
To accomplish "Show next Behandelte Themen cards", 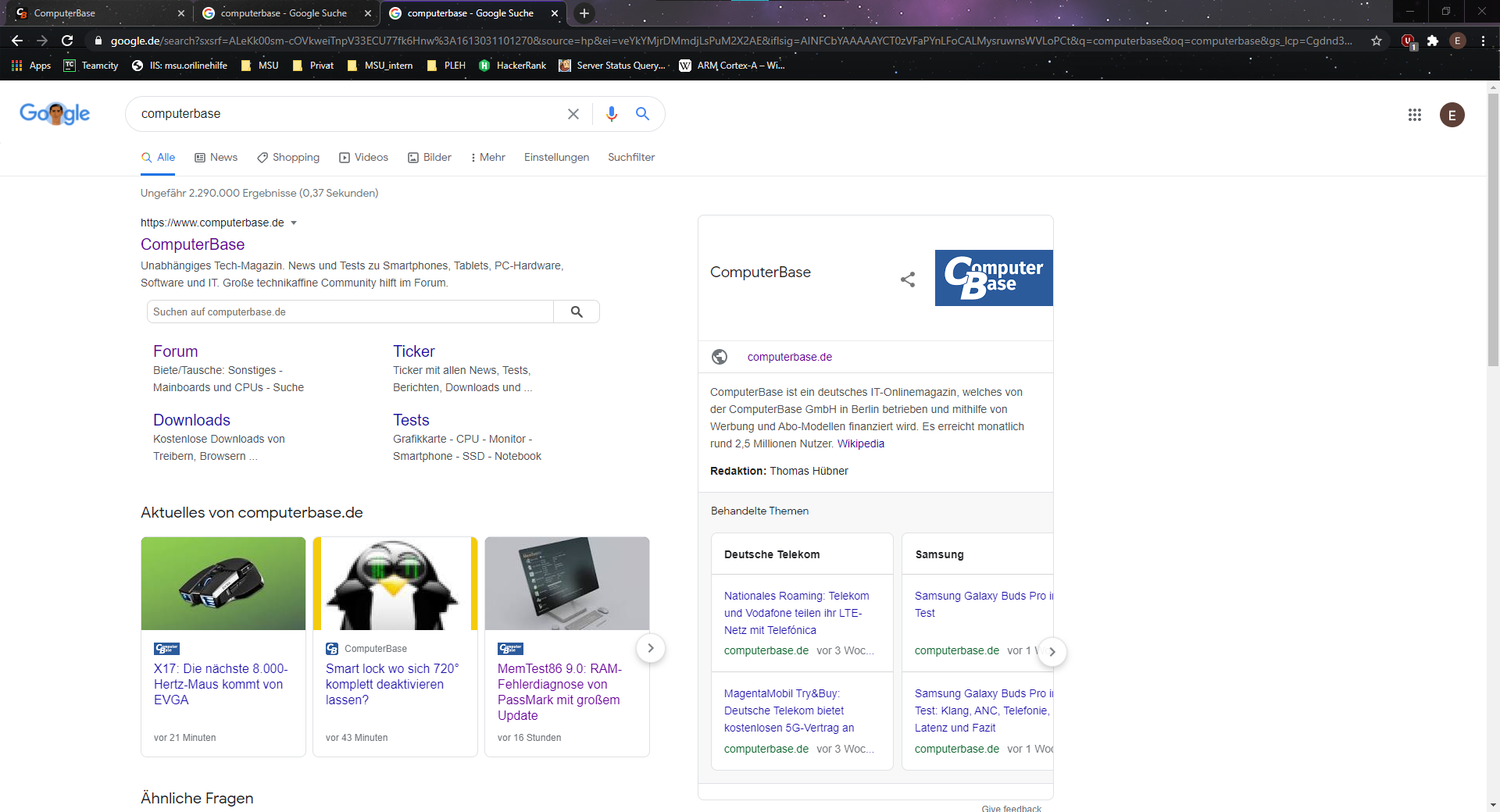I will pyautogui.click(x=1052, y=652).
